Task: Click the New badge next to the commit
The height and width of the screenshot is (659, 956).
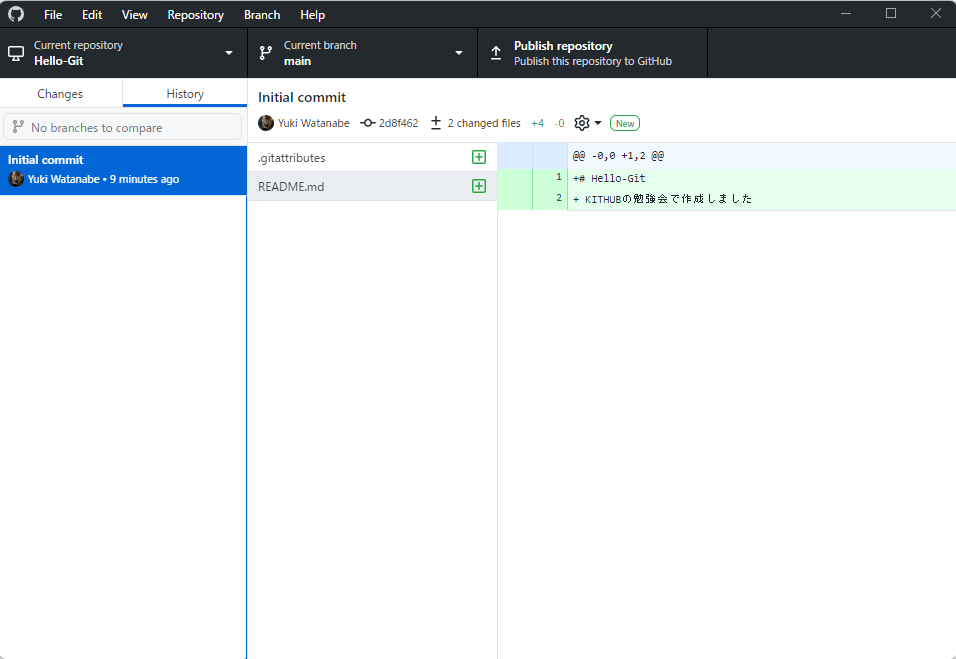Action: coord(624,122)
